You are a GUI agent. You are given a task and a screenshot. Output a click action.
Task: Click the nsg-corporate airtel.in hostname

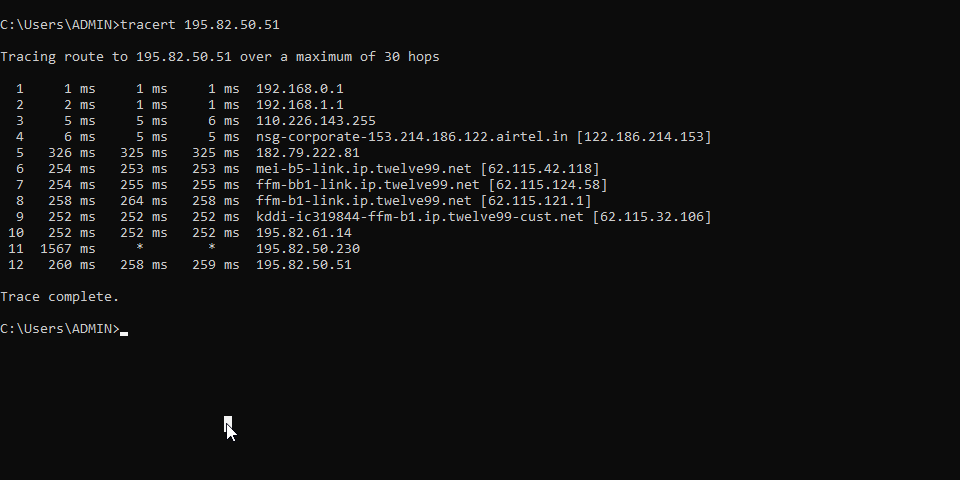click(411, 137)
